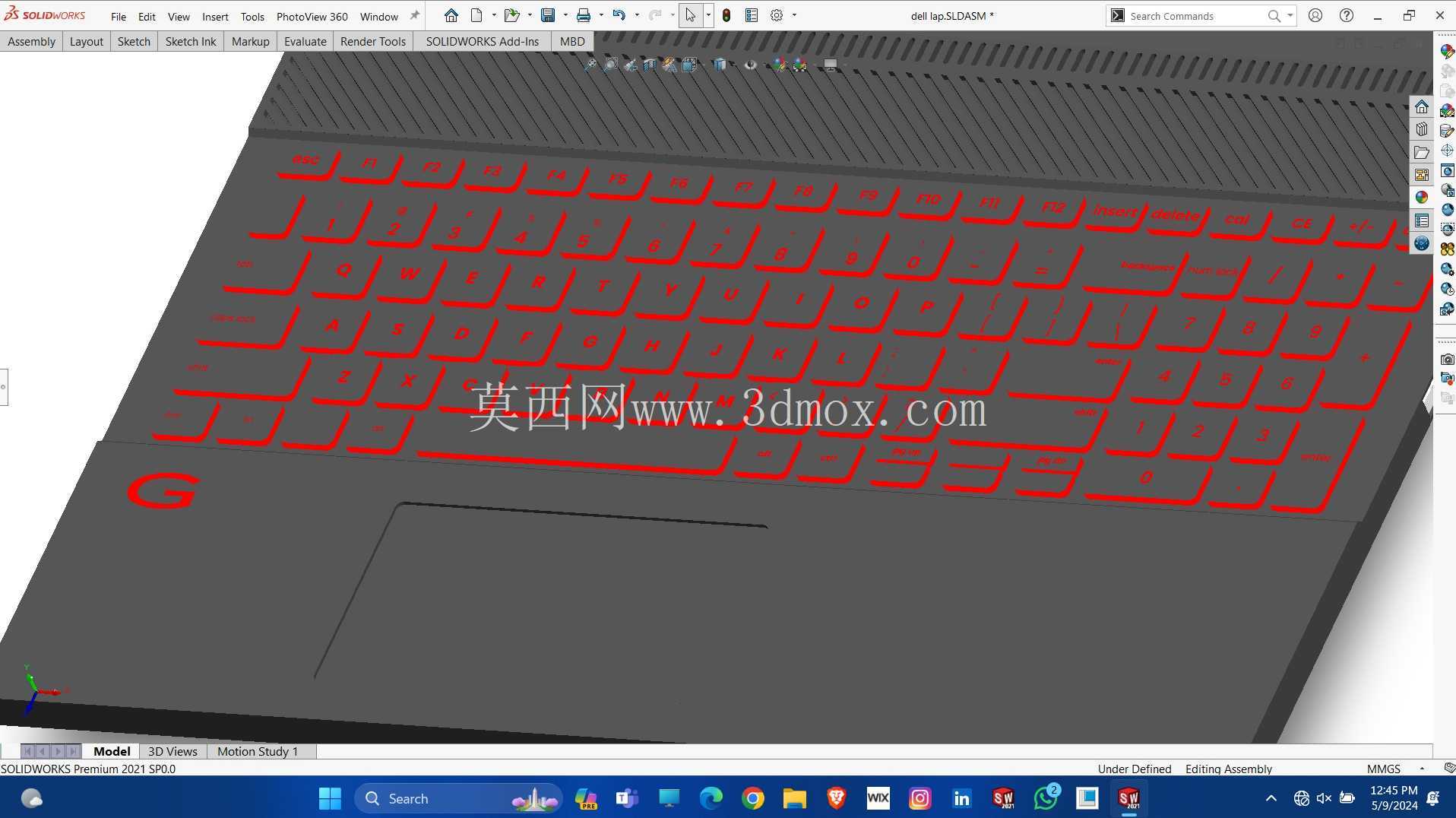Open File Explorer tab in the task pane
1456x818 pixels.
pyautogui.click(x=1422, y=152)
